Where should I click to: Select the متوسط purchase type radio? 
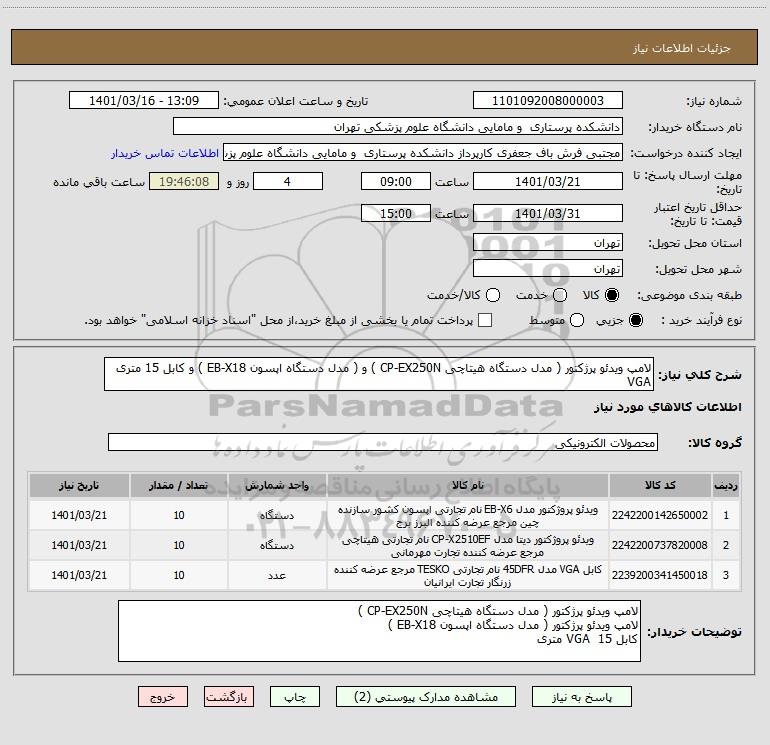coord(577,320)
